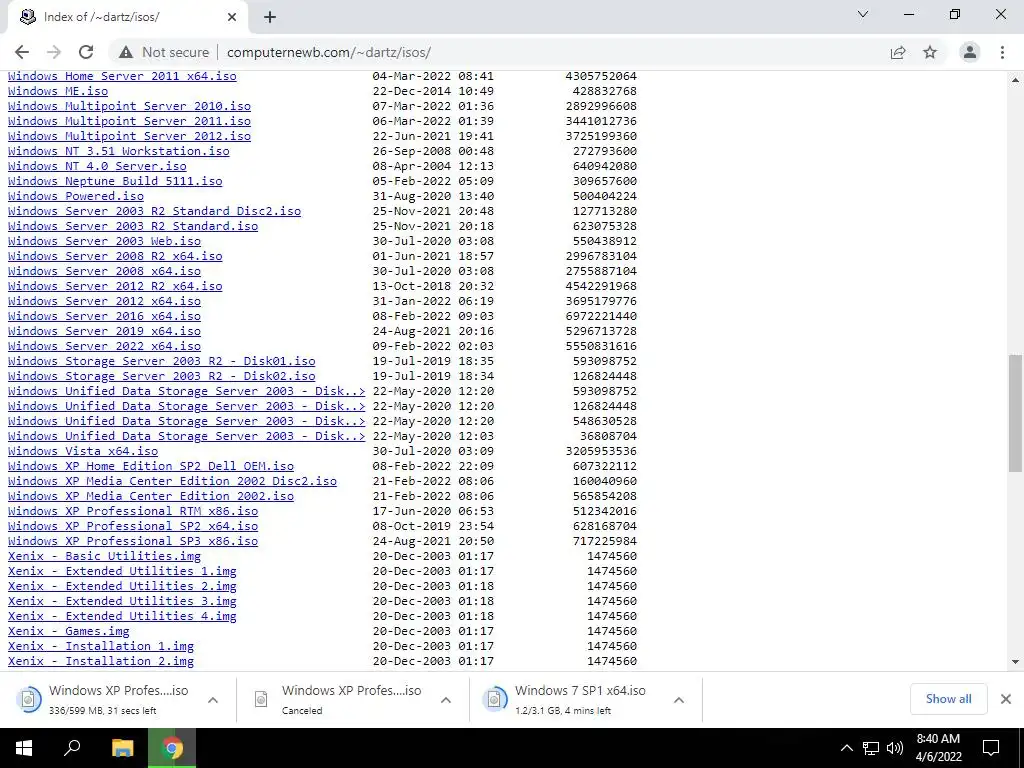Viewport: 1024px width, 768px height.
Task: Reload the current page
Action: [x=86, y=52]
